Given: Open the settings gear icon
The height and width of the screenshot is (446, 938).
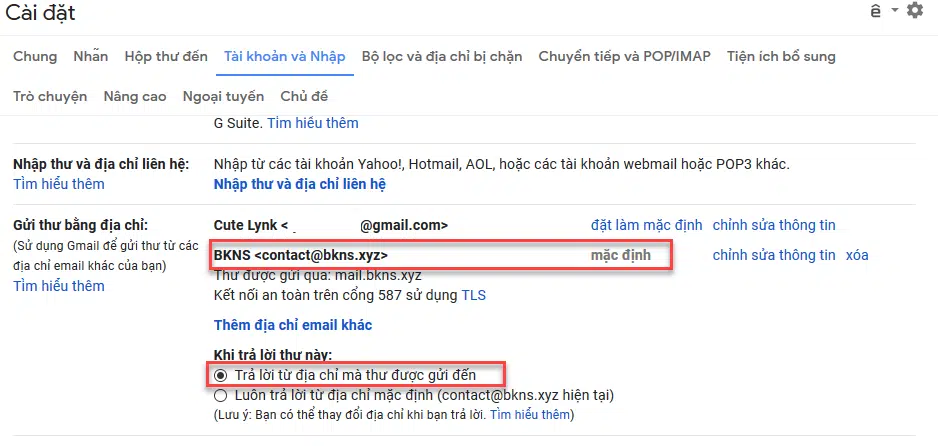Looking at the screenshot, I should tap(915, 10).
